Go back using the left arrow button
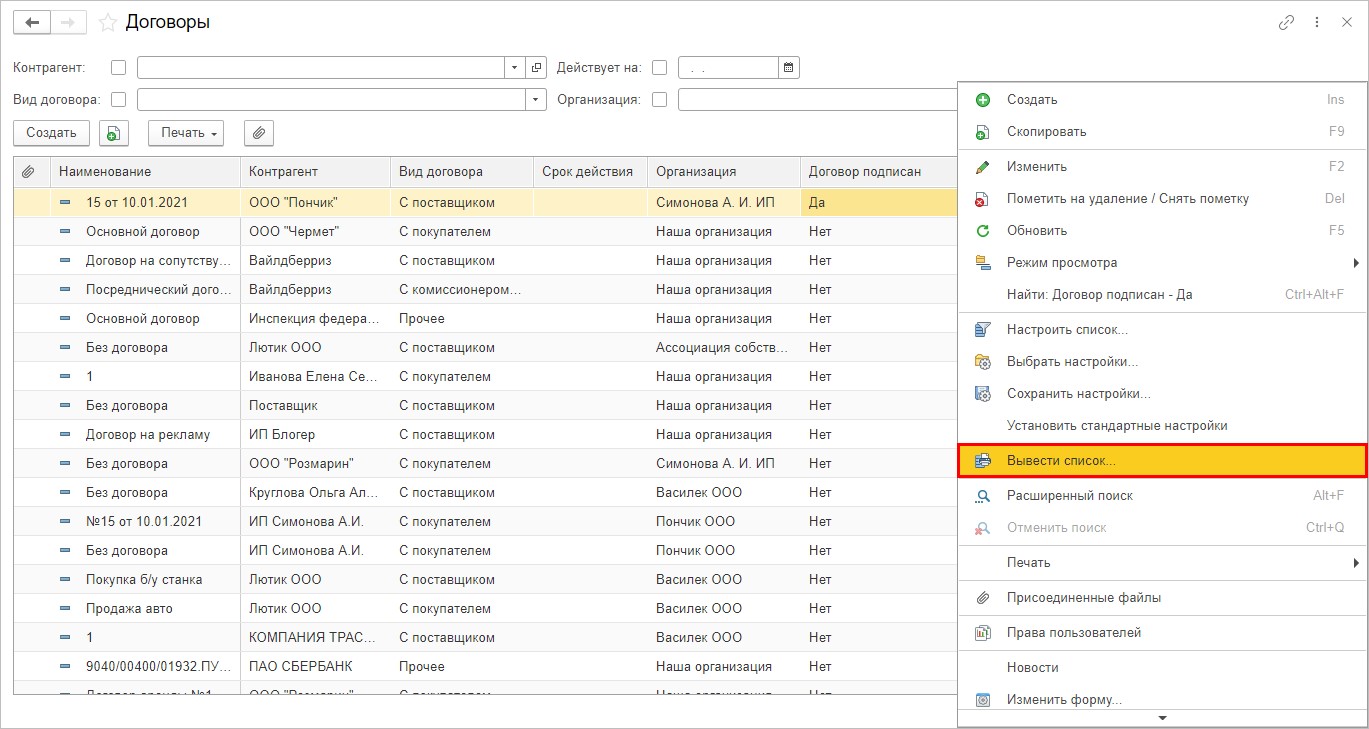1369x729 pixels. (x=32, y=22)
